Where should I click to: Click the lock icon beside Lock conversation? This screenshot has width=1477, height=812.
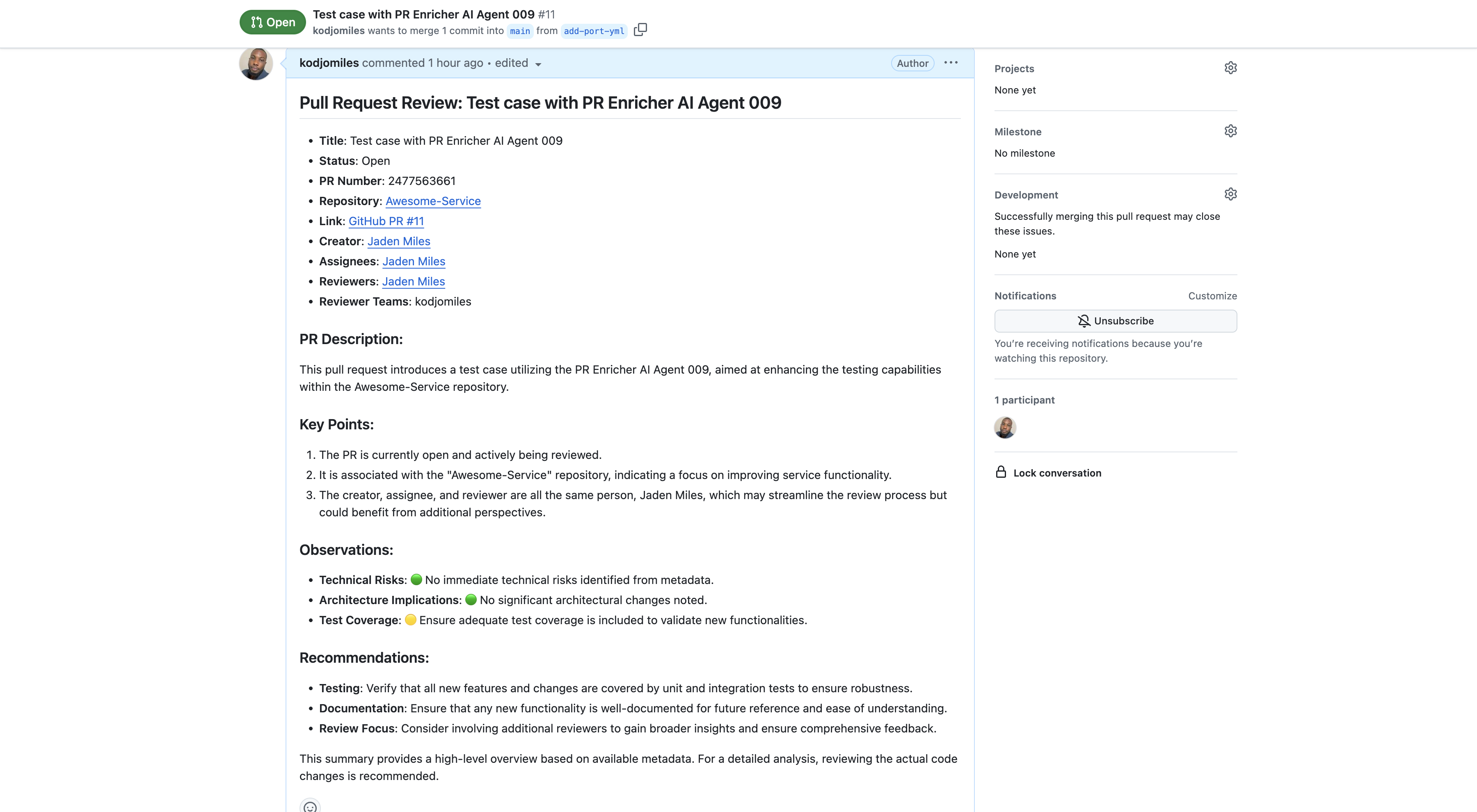(1001, 472)
